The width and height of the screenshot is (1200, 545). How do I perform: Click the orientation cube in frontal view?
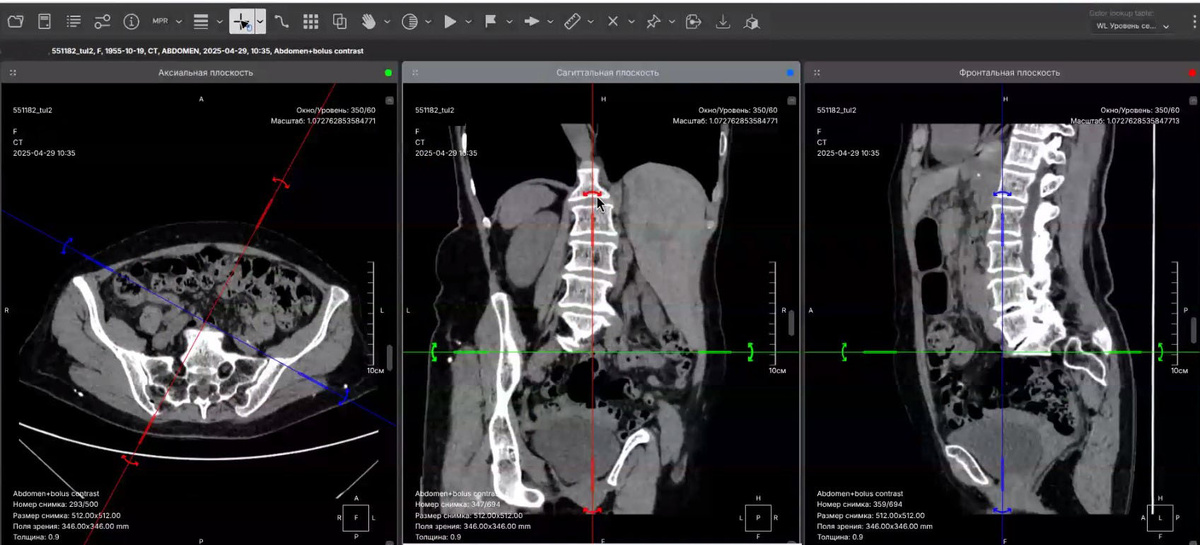click(x=1160, y=517)
